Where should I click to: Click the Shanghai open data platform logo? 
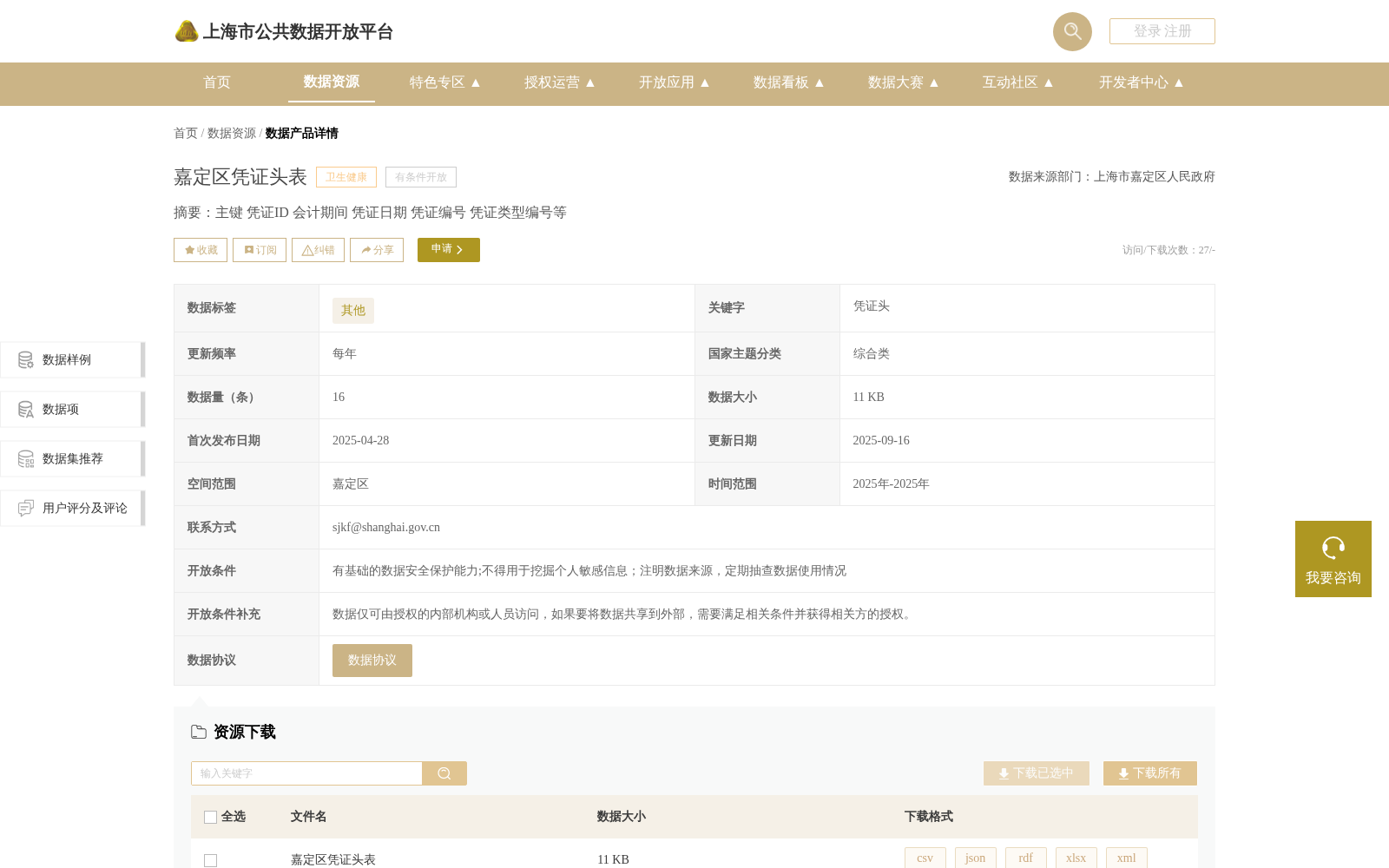click(x=284, y=31)
